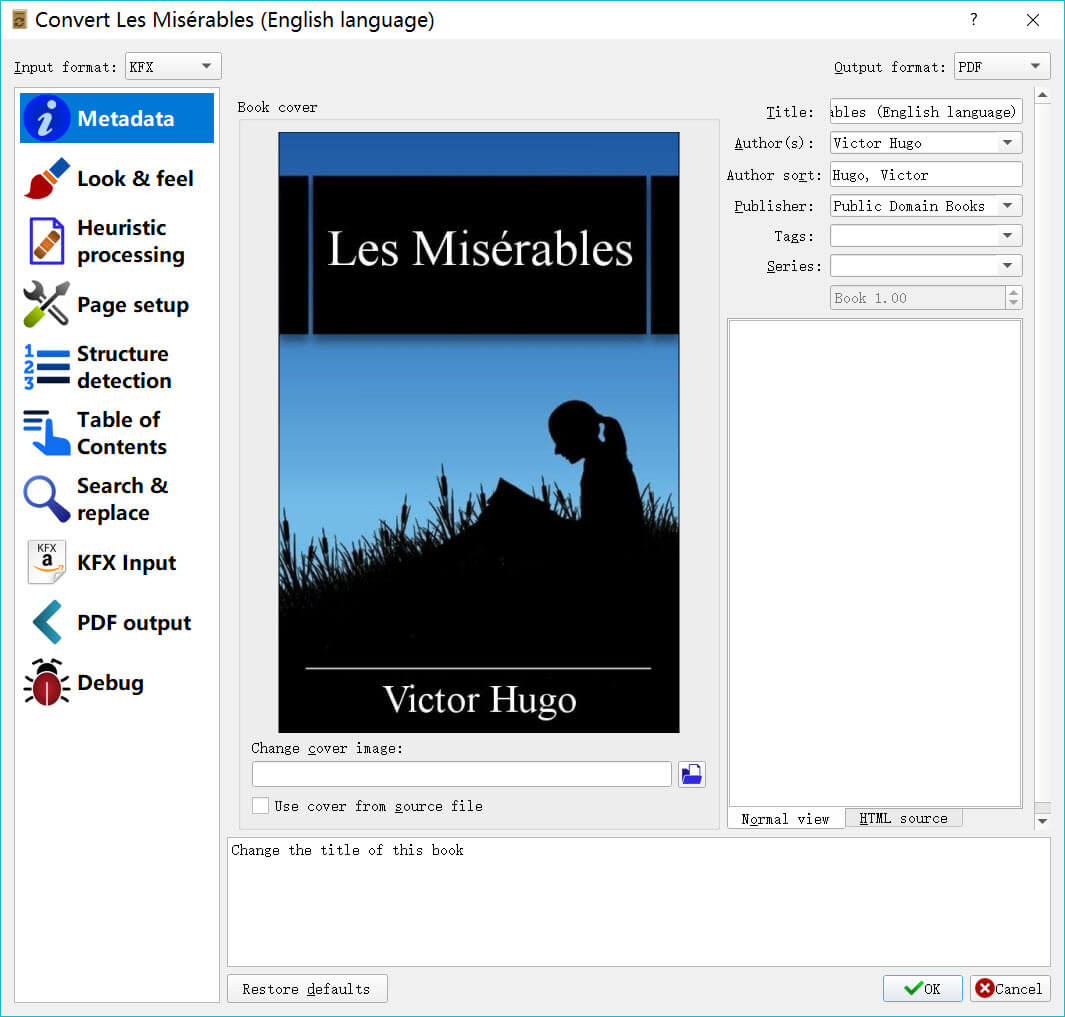Click the Publisher field text Public Domain Books
The width and height of the screenshot is (1065, 1017).
click(909, 206)
